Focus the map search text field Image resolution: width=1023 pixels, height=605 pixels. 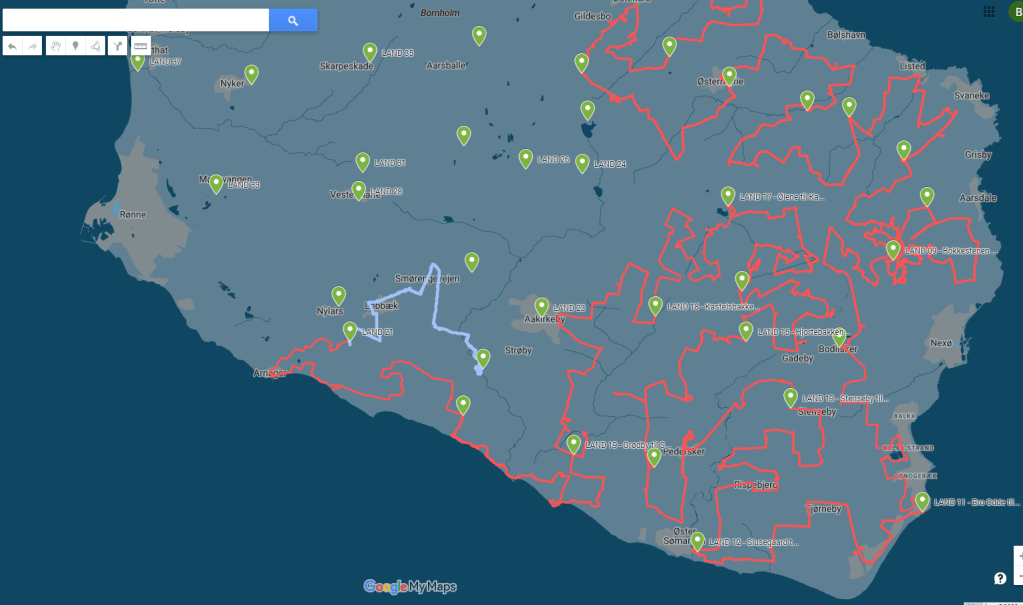[x=136, y=20]
